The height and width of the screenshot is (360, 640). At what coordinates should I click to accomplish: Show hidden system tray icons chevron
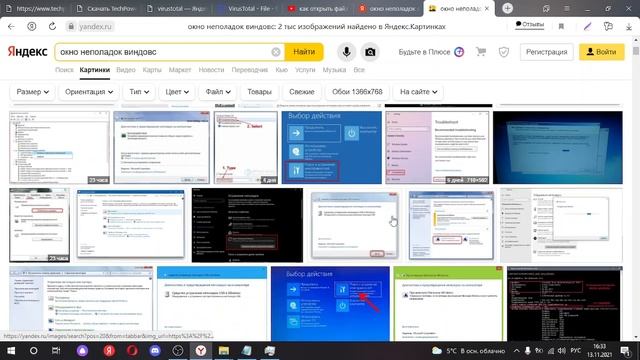tap(516, 351)
